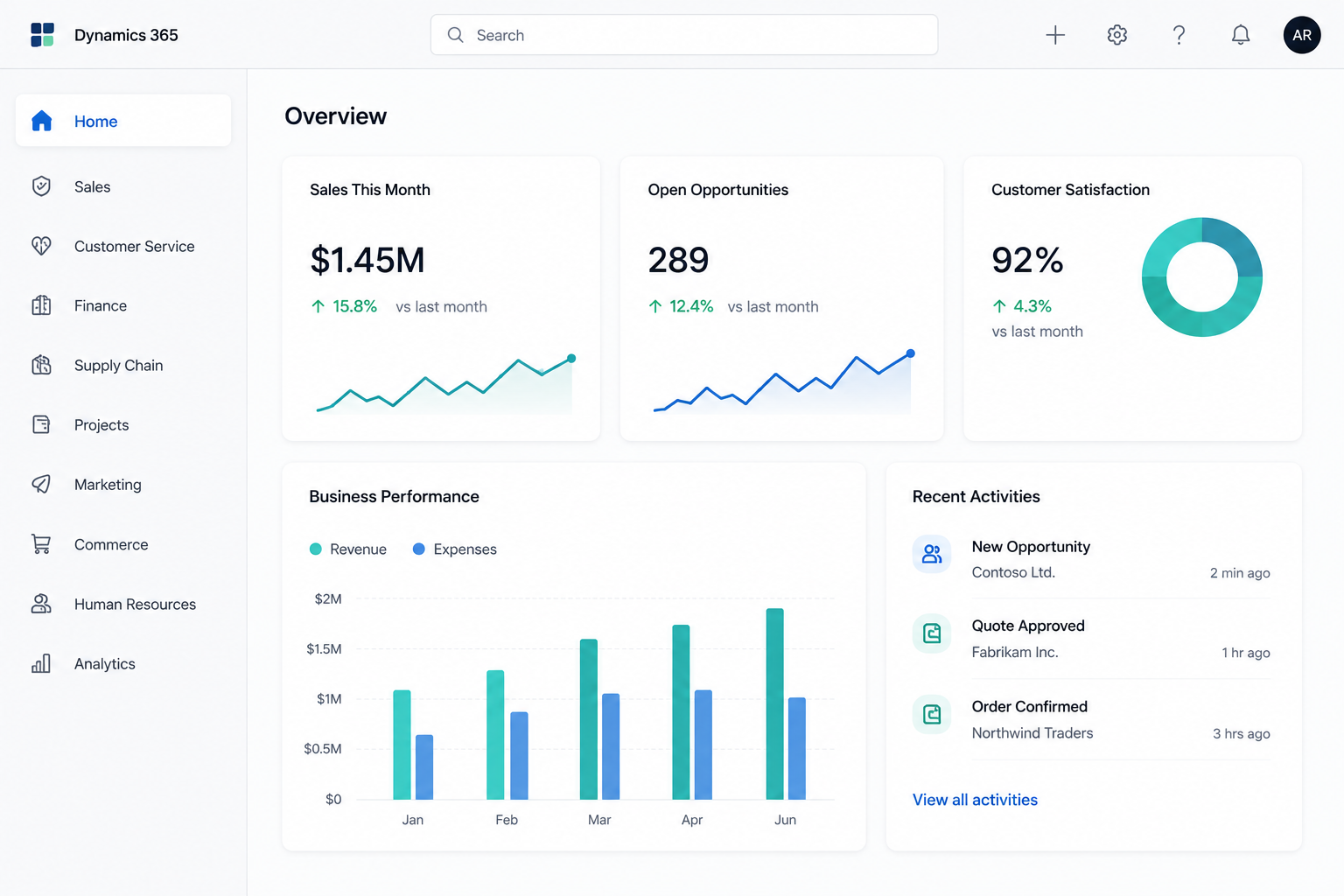This screenshot has height=896, width=1344.
Task: Open Human Resources in the sidebar
Action: click(123, 604)
